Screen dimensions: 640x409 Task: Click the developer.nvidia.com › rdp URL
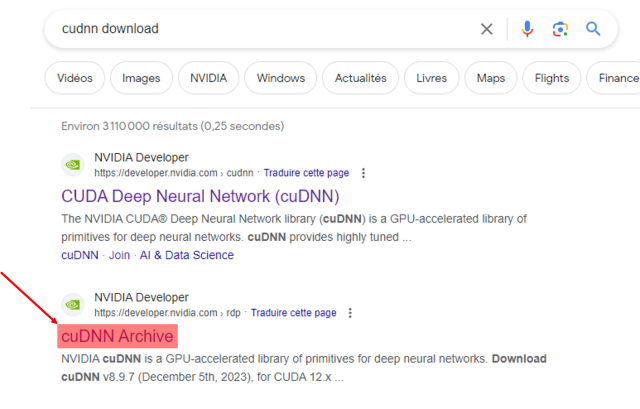(x=167, y=313)
